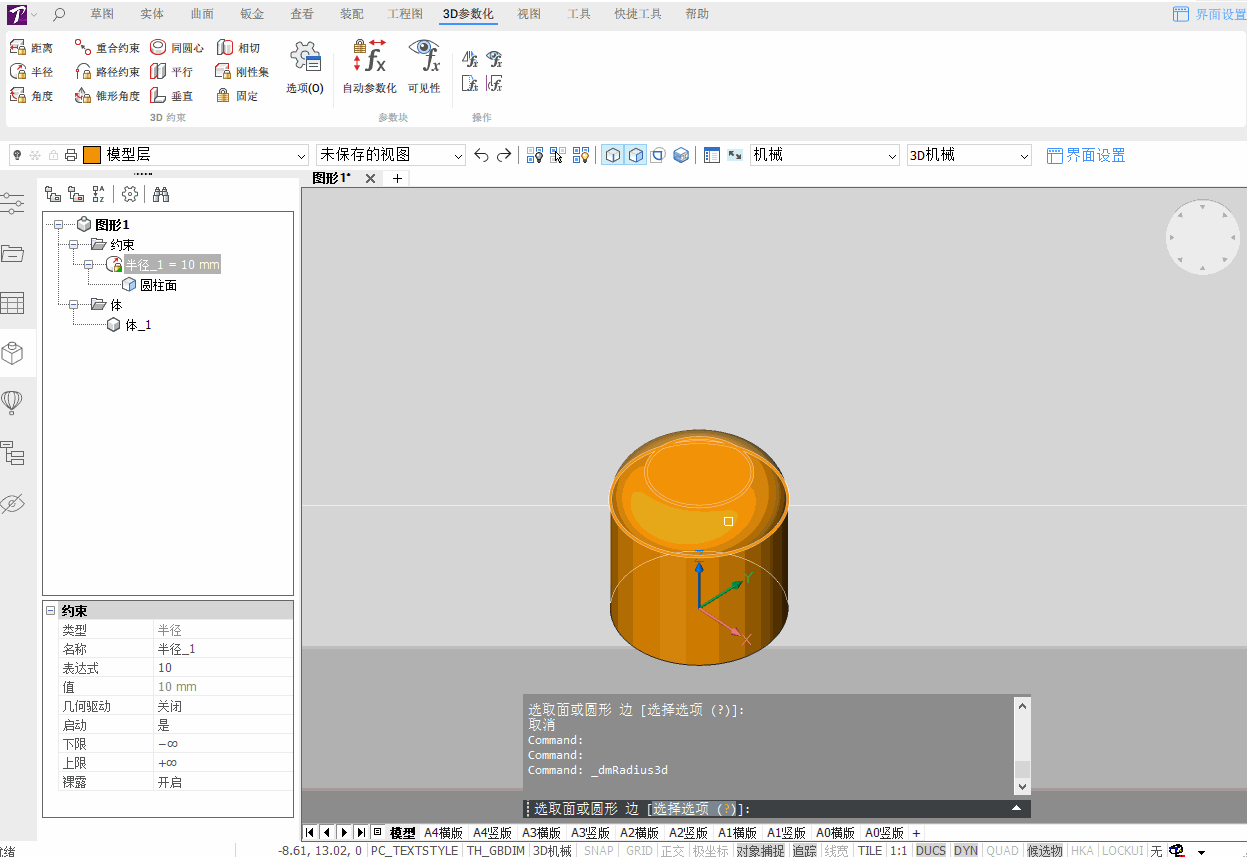The height and width of the screenshot is (857, 1247).
Task: Click the command line input field
Action: (x=778, y=809)
